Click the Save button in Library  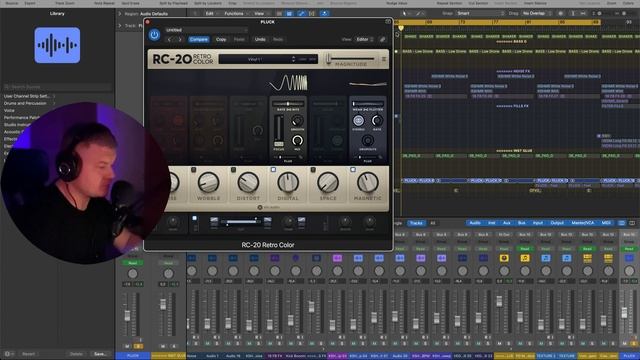pyautogui.click(x=100, y=354)
